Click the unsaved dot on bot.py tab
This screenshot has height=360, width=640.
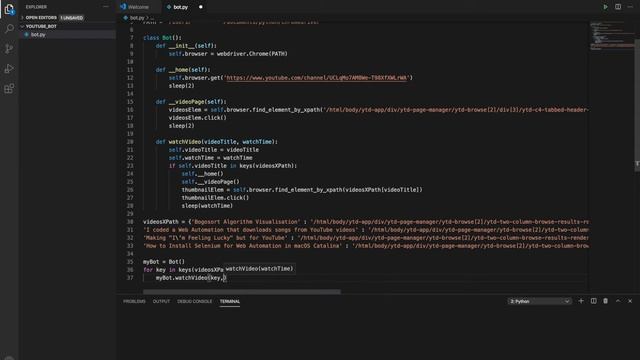[200, 7]
